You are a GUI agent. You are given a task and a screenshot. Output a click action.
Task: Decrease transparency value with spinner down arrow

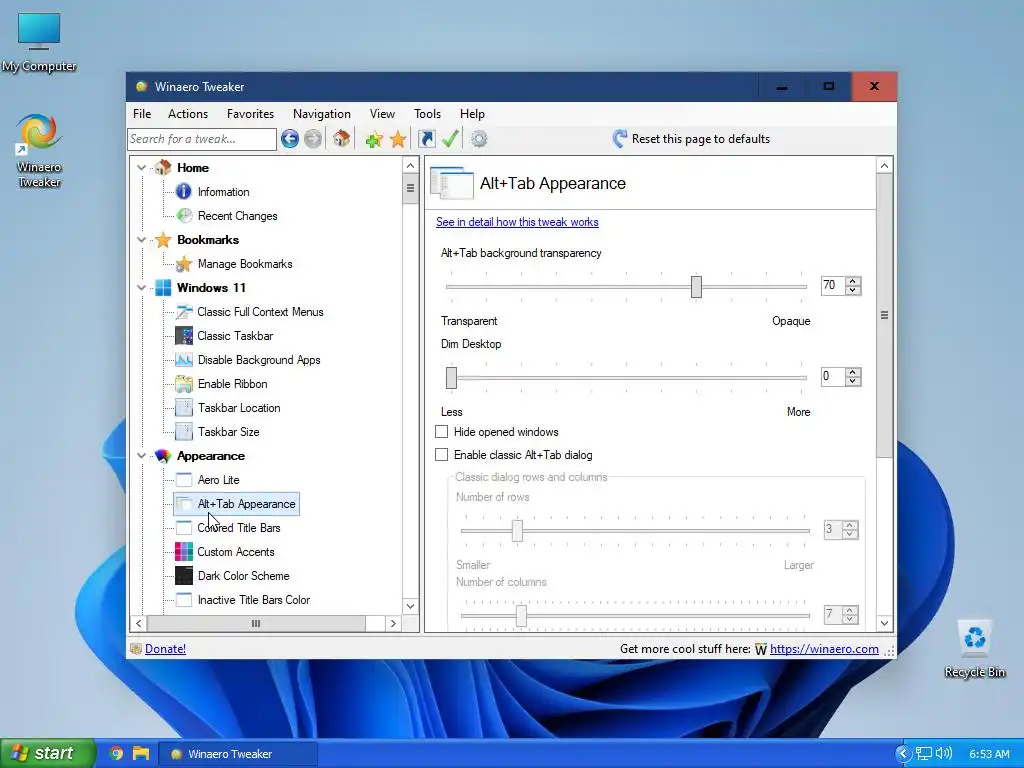tap(852, 290)
